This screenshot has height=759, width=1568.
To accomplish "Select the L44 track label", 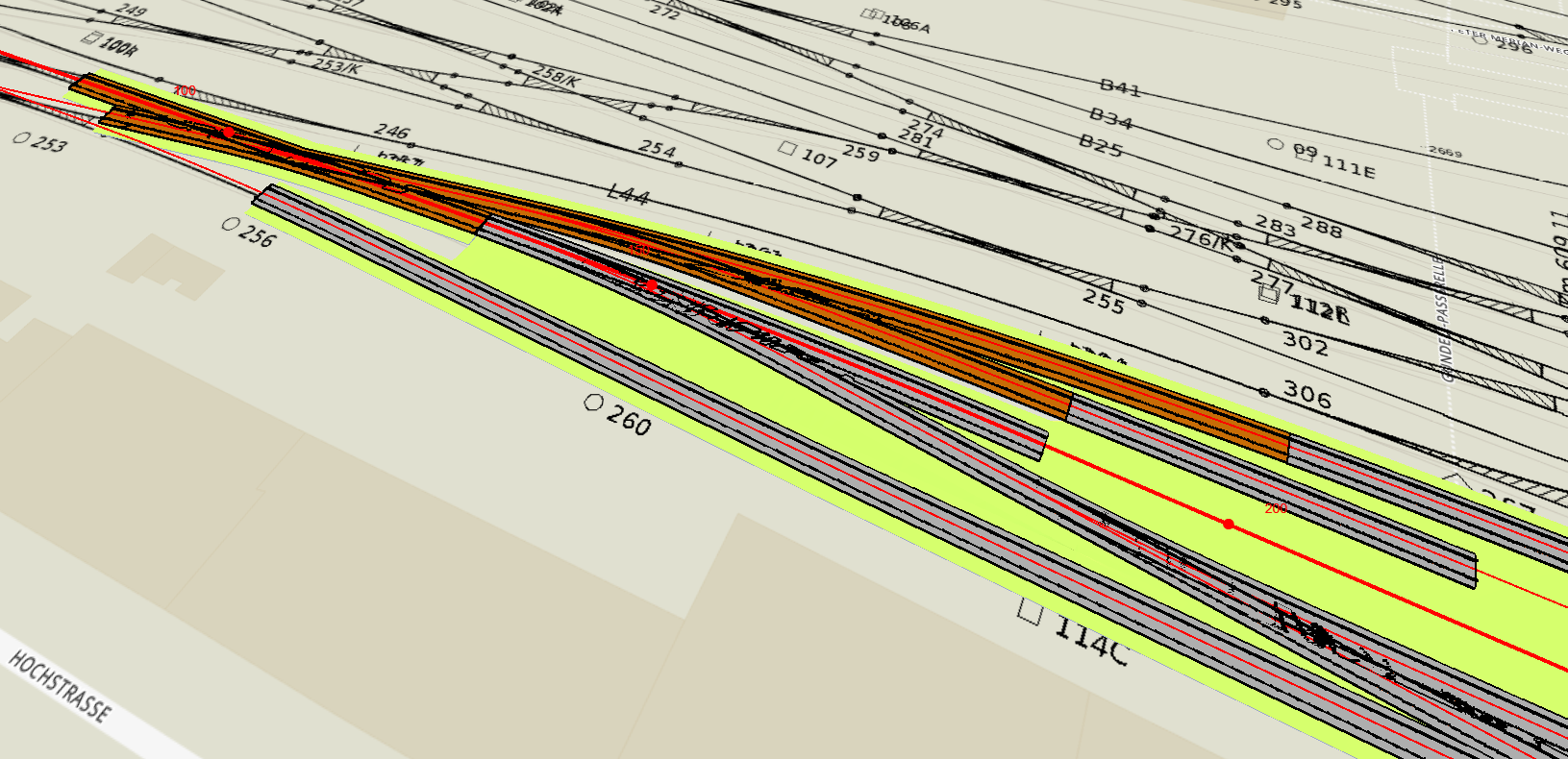I will (x=629, y=195).
